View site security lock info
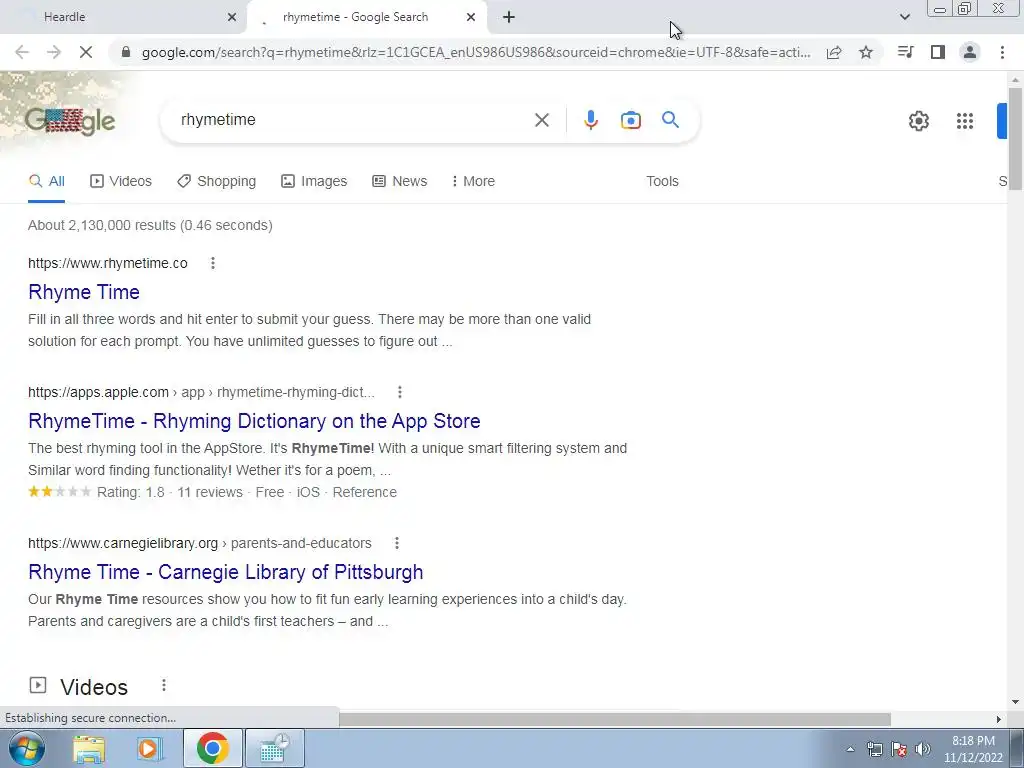Screen dimensions: 1024x768 click(x=127, y=52)
